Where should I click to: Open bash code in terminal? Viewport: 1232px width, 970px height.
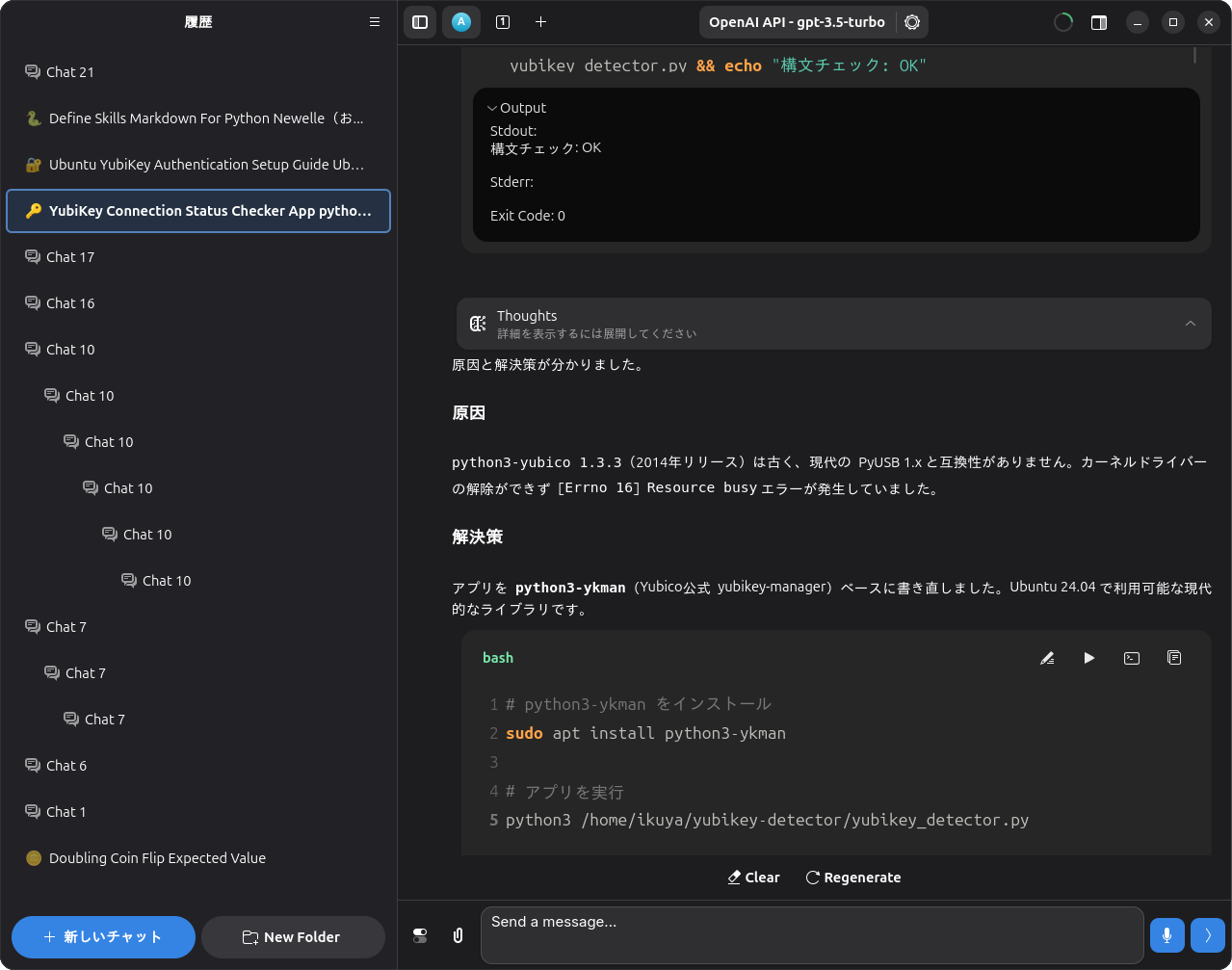point(1132,658)
